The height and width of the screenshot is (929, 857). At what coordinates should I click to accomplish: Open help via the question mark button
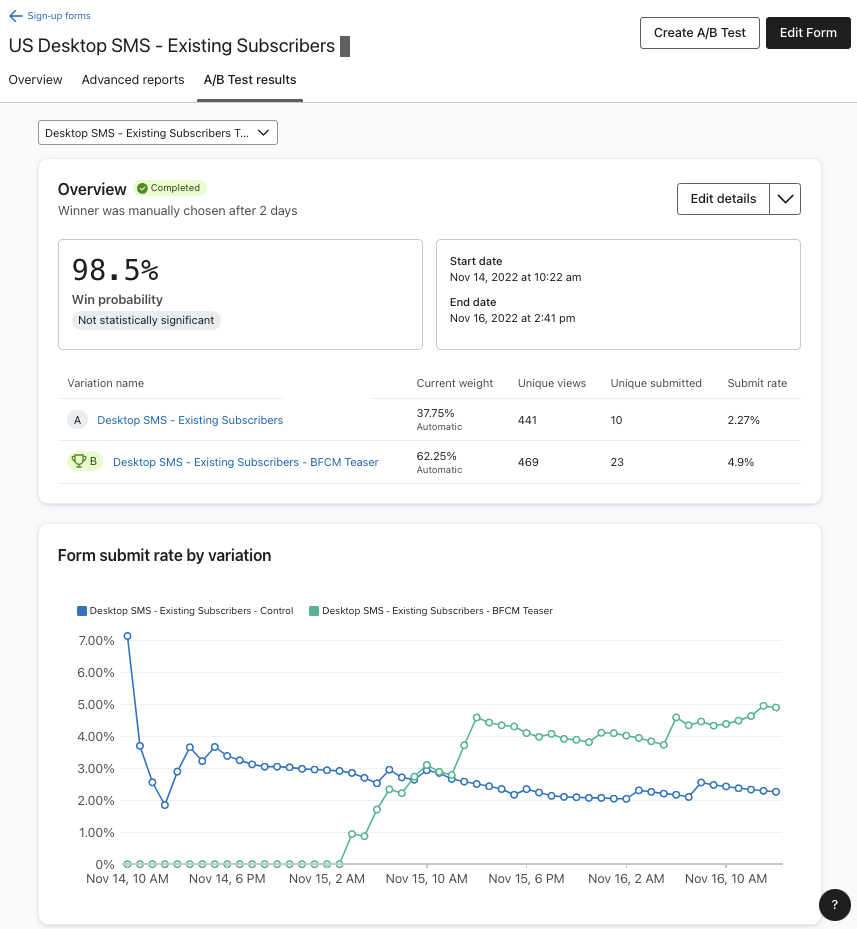pyautogui.click(x=834, y=904)
